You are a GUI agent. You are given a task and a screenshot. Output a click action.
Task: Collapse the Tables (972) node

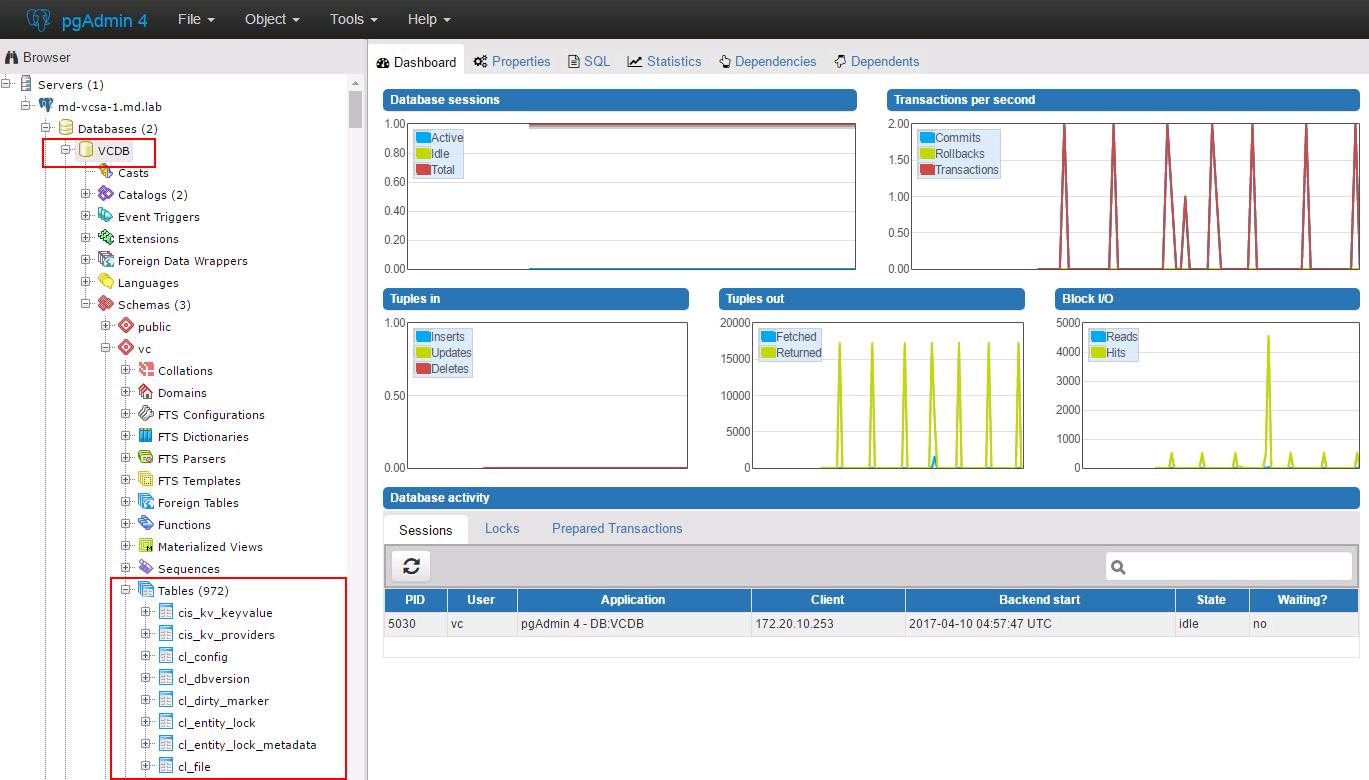[126, 591]
